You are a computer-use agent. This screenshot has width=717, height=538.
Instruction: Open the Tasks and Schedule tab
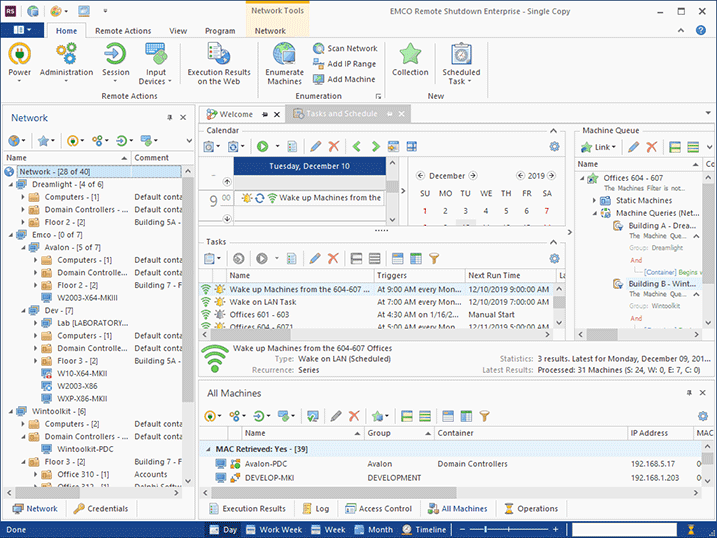[342, 114]
